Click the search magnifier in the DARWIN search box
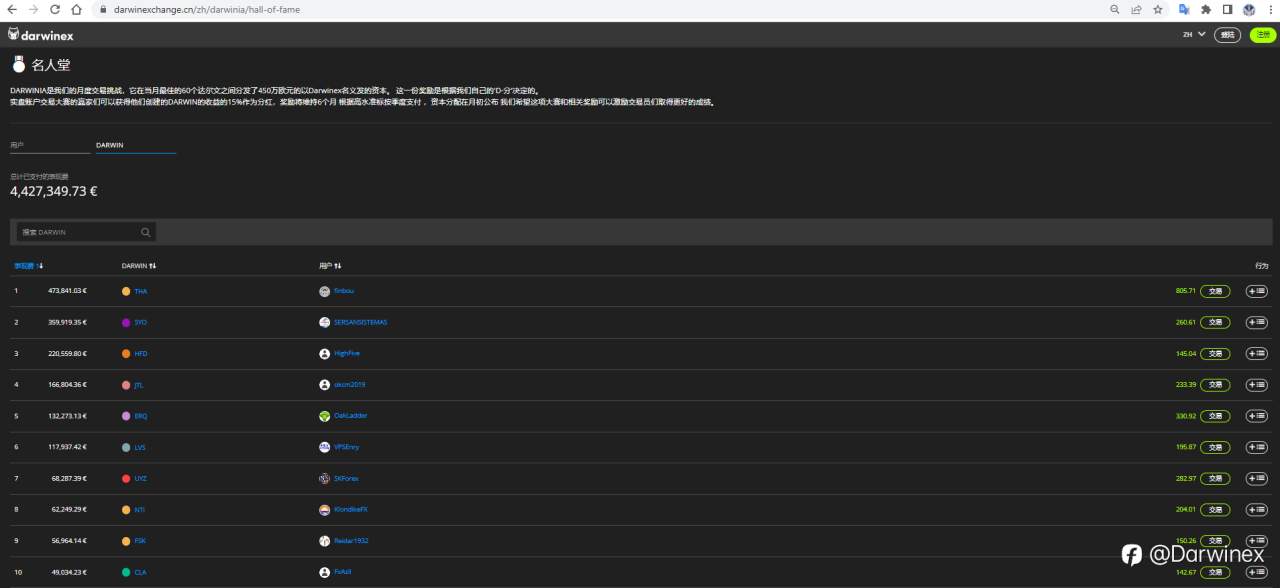This screenshot has height=588, width=1280. click(146, 232)
